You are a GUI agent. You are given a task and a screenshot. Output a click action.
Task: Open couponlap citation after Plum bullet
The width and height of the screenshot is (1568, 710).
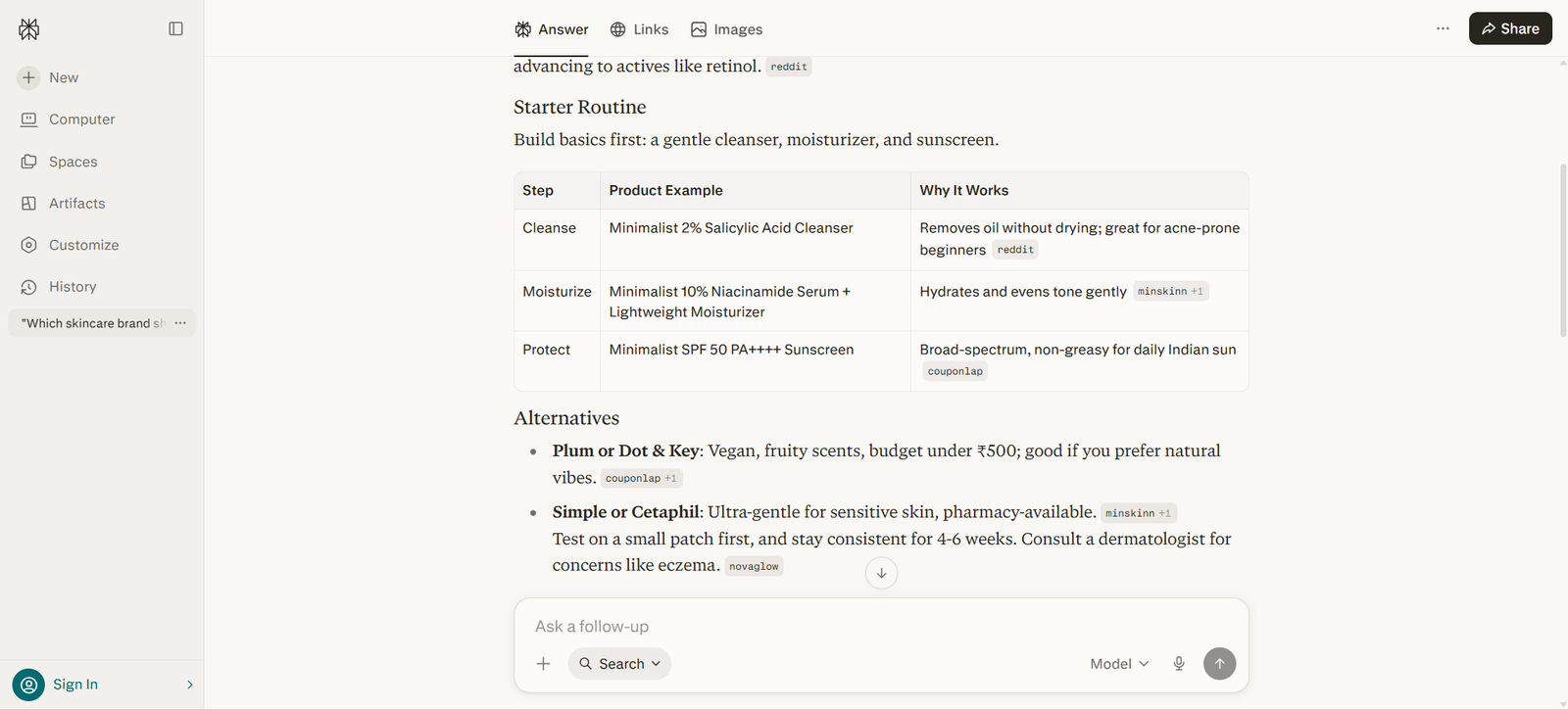tap(641, 478)
